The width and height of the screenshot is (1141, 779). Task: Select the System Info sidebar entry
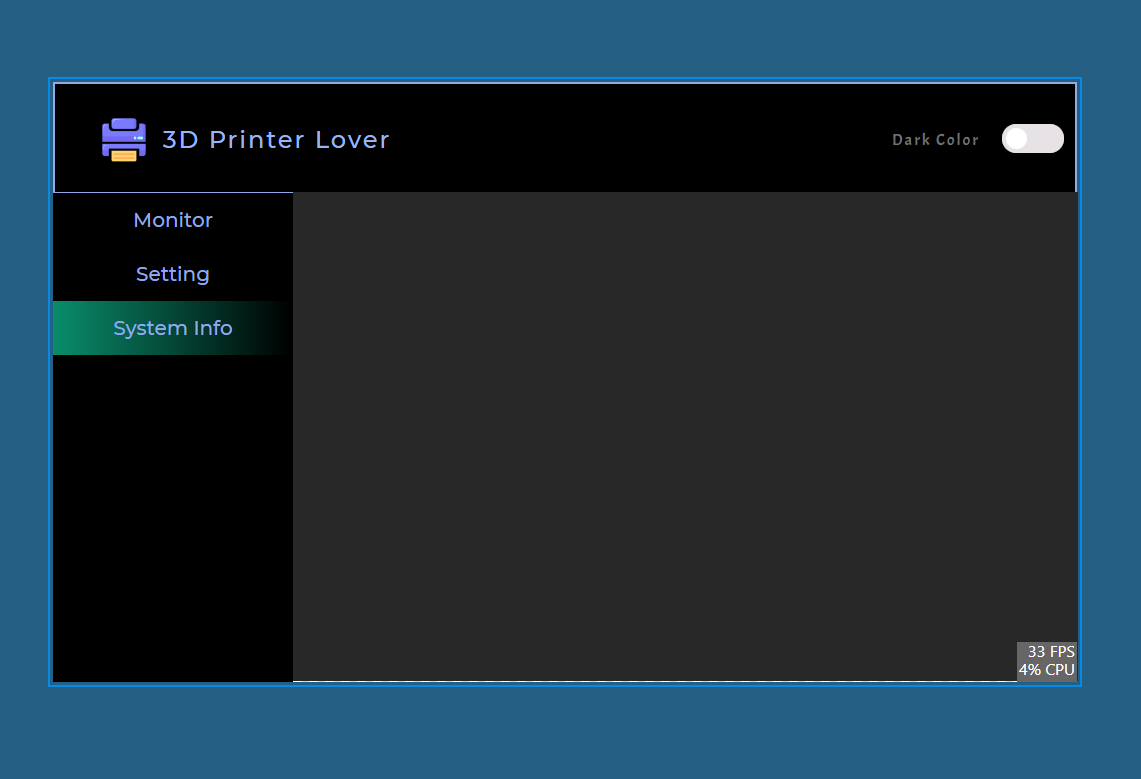click(x=173, y=328)
